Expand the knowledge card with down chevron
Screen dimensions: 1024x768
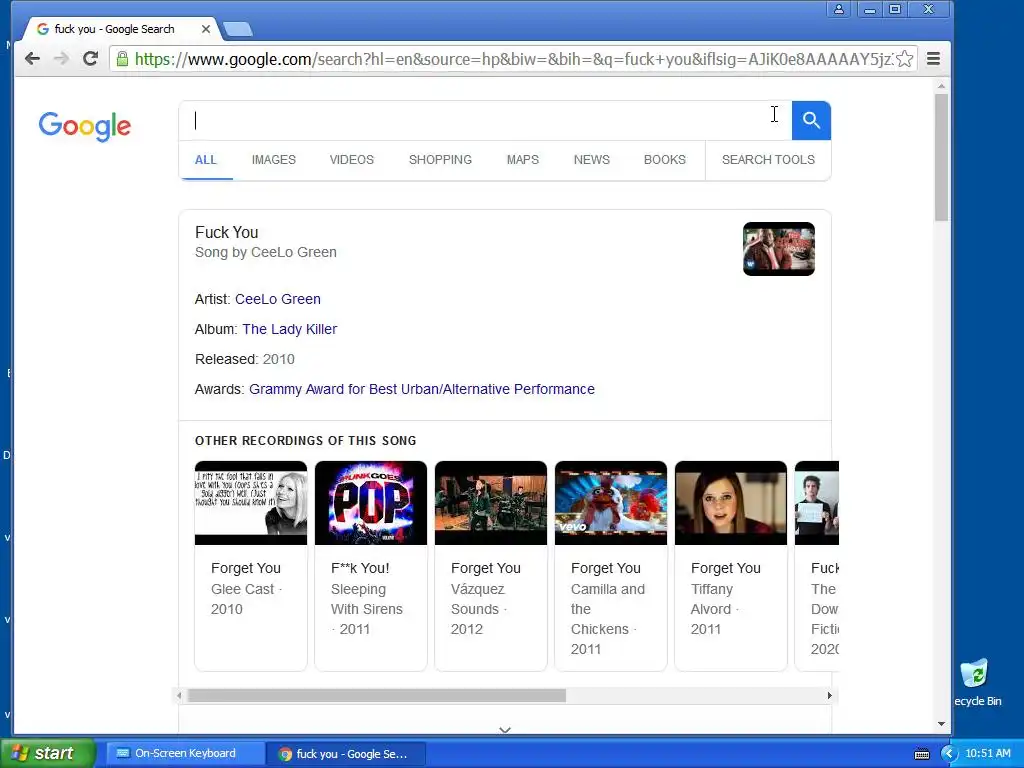505,729
